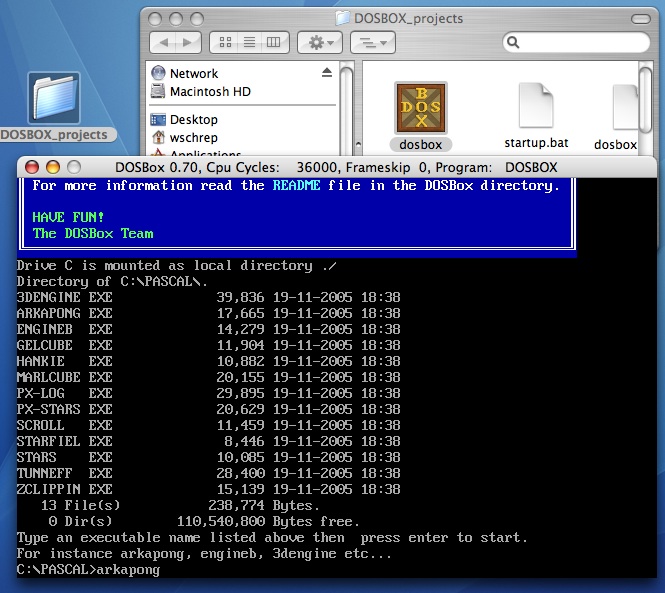Click the ARKAPONG EXE listing line

pos(208,313)
